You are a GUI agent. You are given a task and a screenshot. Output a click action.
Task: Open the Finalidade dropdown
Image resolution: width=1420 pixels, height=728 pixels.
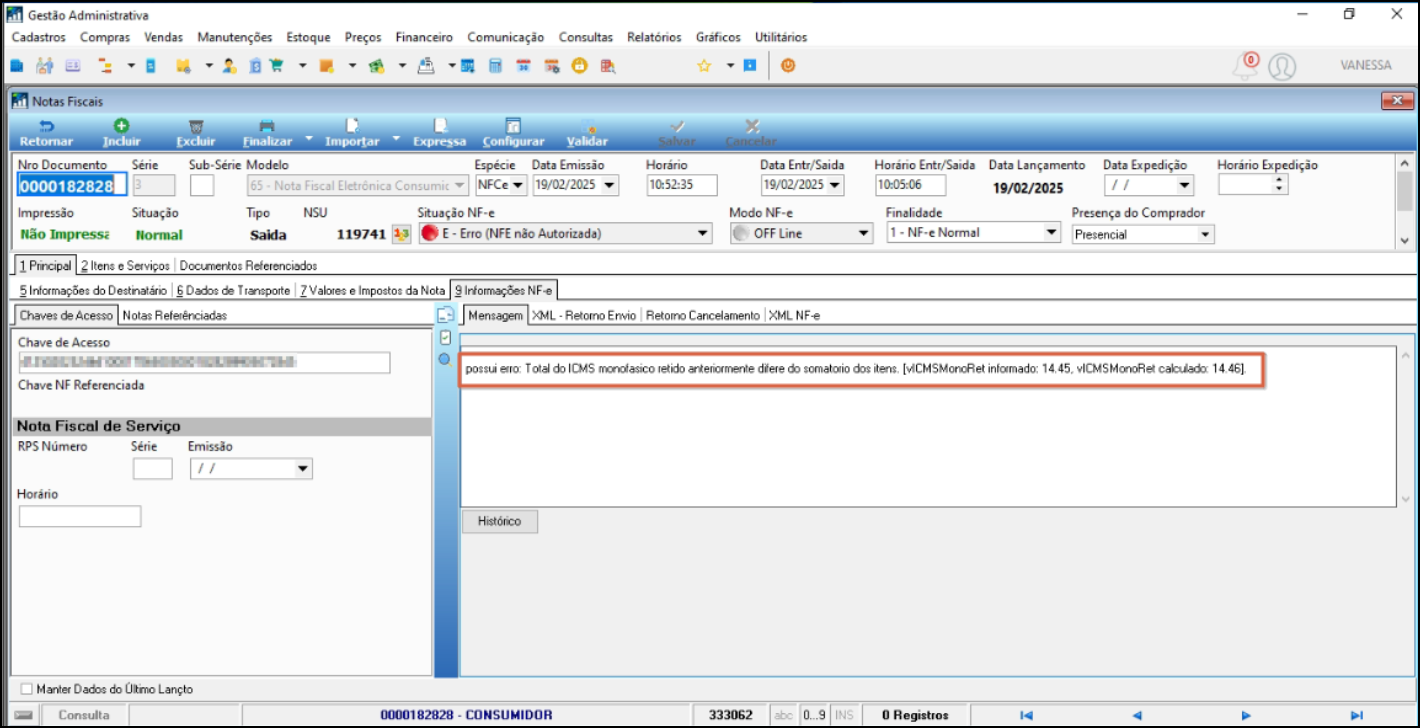(1051, 233)
